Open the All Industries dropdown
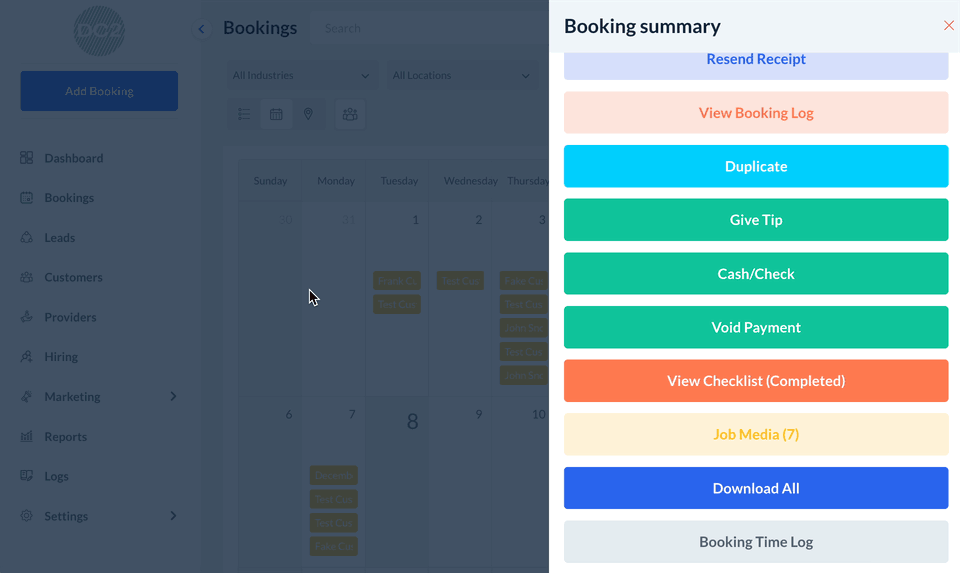This screenshot has height=573, width=960. [301, 76]
